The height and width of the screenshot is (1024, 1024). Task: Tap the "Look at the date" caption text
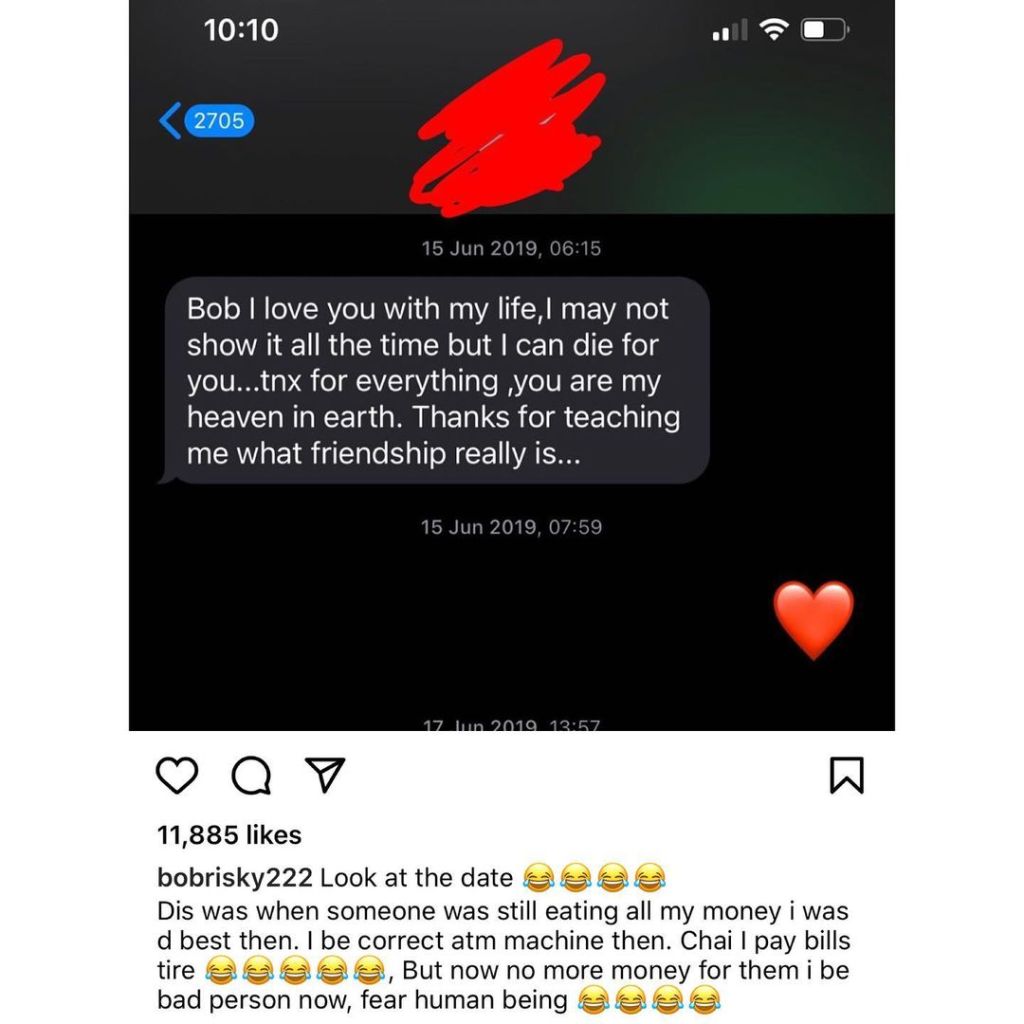pos(417,878)
